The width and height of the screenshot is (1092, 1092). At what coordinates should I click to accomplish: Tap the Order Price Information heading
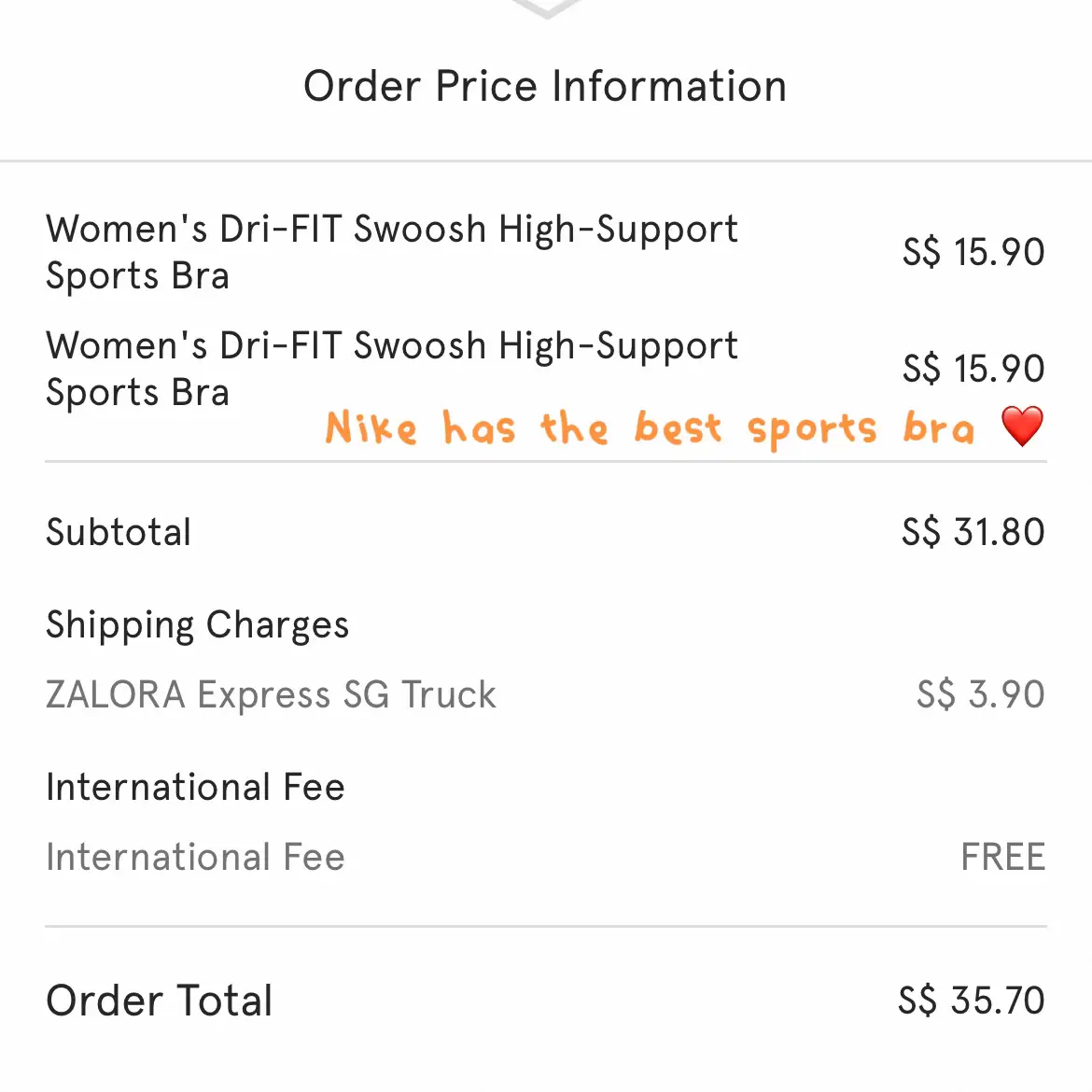(x=545, y=86)
